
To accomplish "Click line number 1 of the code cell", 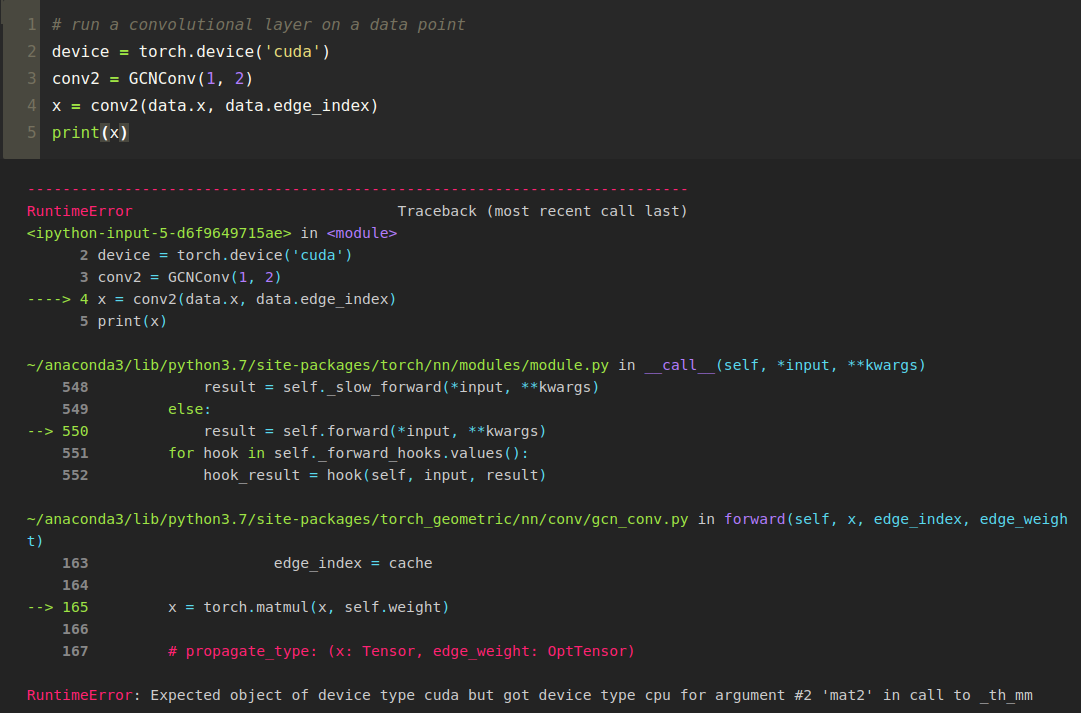I will 31,24.
